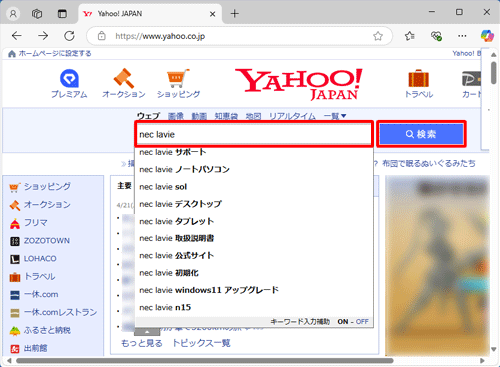500x367 pixels.
Task: Choose suggestion nec lavie サポート
Action: pyautogui.click(x=254, y=152)
